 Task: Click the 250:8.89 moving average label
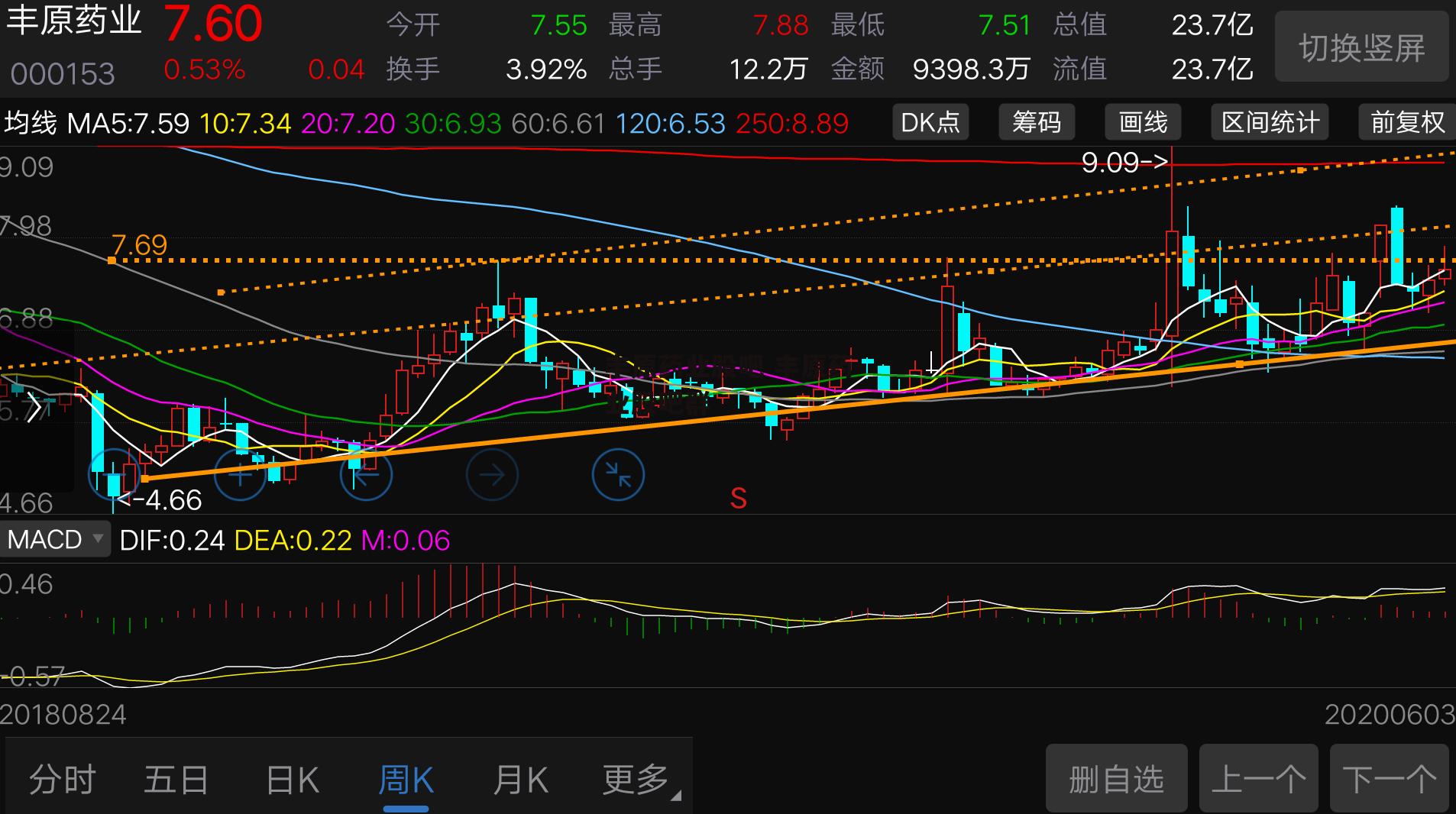pyautogui.click(x=791, y=123)
